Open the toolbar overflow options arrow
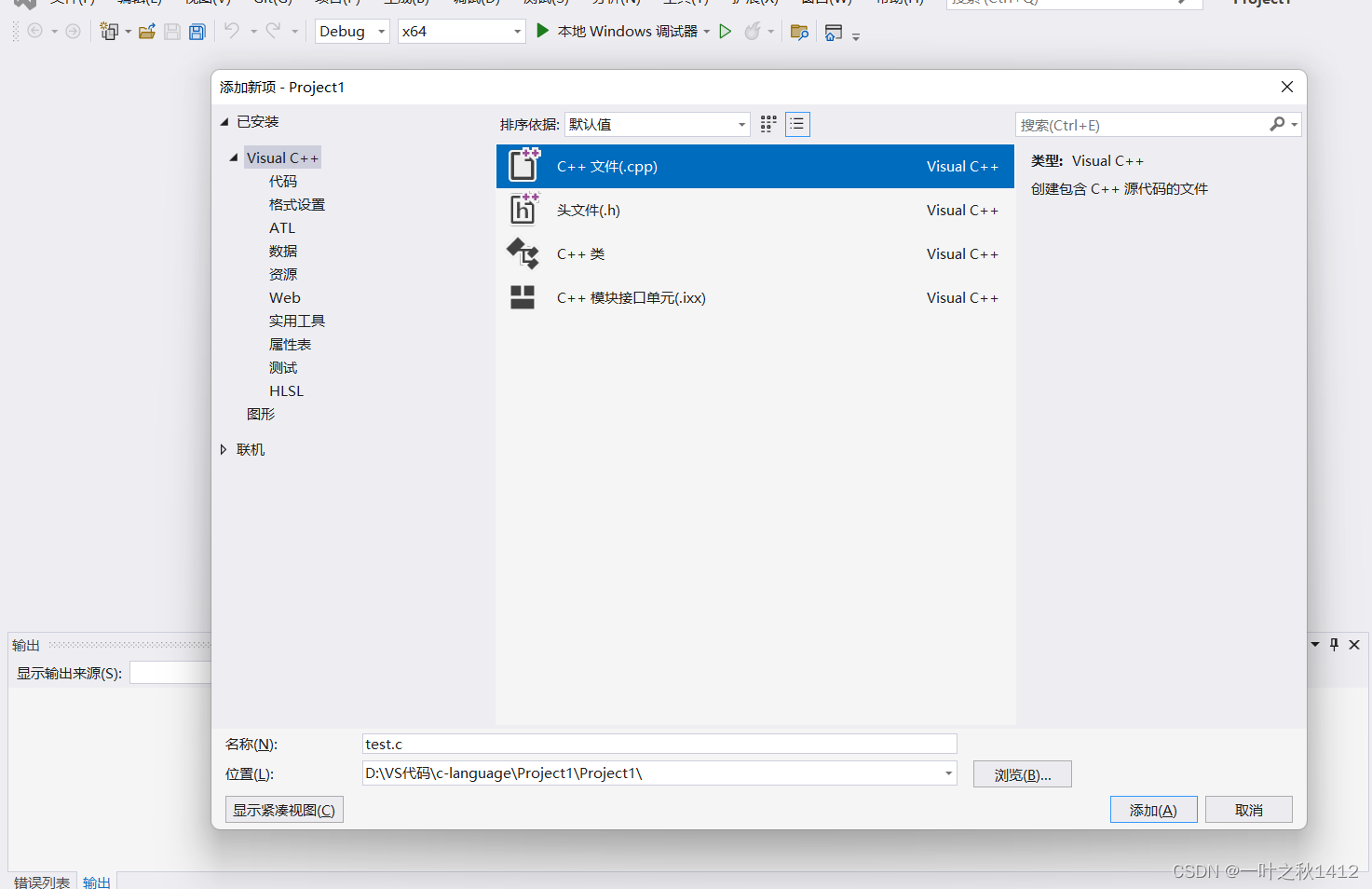This screenshot has height=889, width=1372. point(856,37)
